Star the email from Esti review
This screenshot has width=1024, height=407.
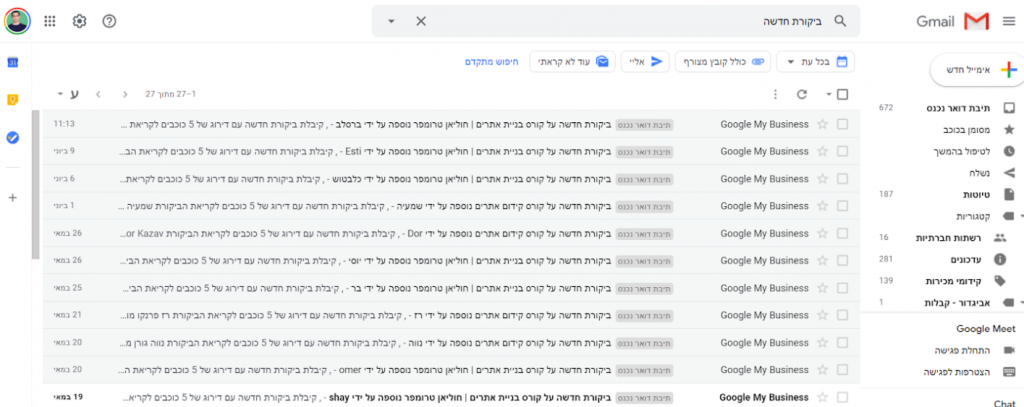coord(822,151)
